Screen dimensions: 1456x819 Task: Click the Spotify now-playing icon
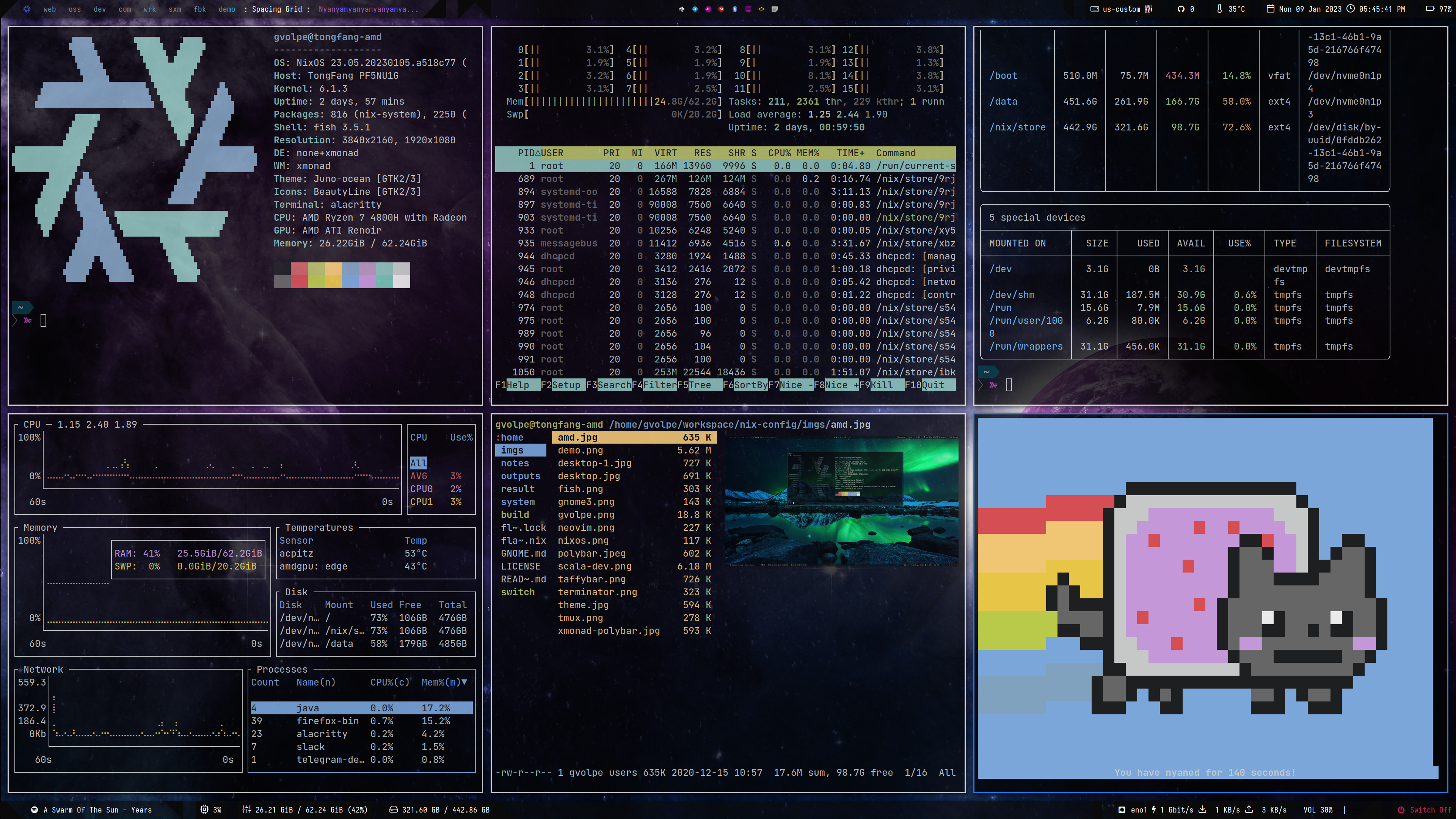[35, 810]
